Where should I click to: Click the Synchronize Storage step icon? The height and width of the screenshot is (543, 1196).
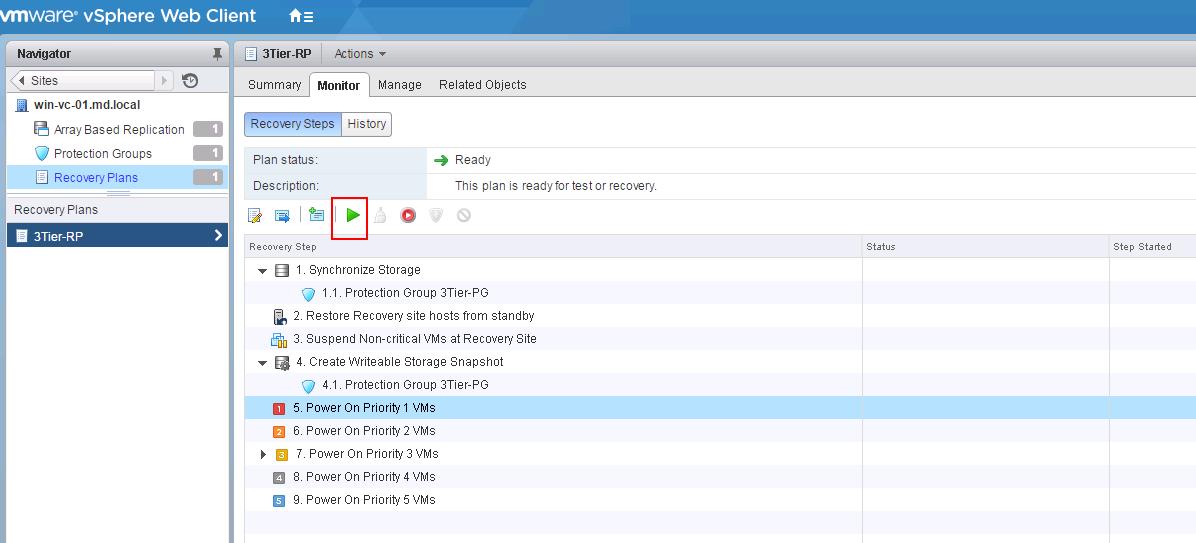coord(281,270)
